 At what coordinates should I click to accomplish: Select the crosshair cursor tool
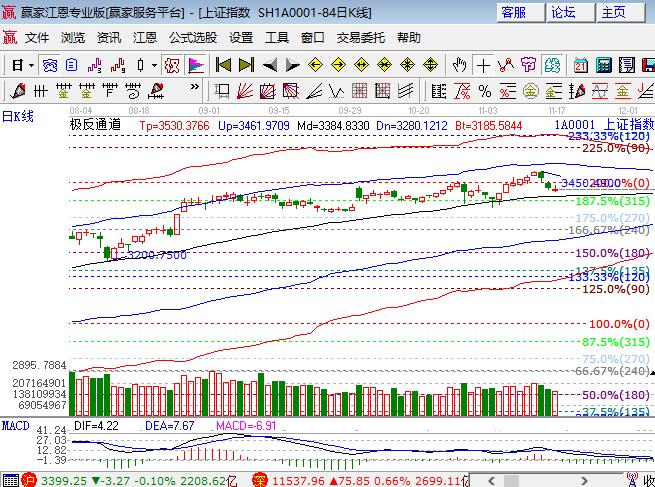pyautogui.click(x=484, y=65)
